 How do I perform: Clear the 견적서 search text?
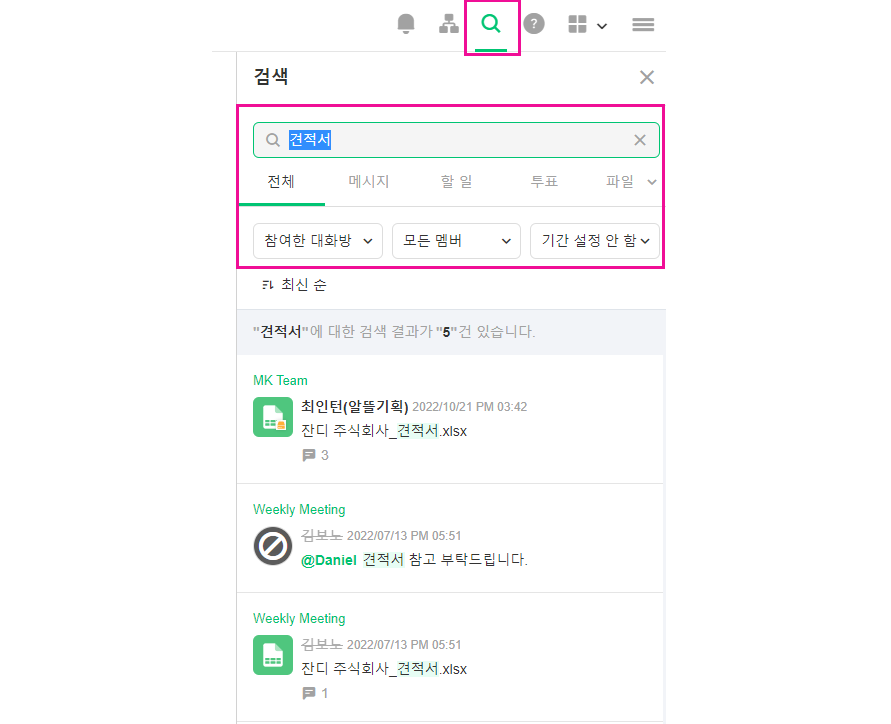pos(640,140)
